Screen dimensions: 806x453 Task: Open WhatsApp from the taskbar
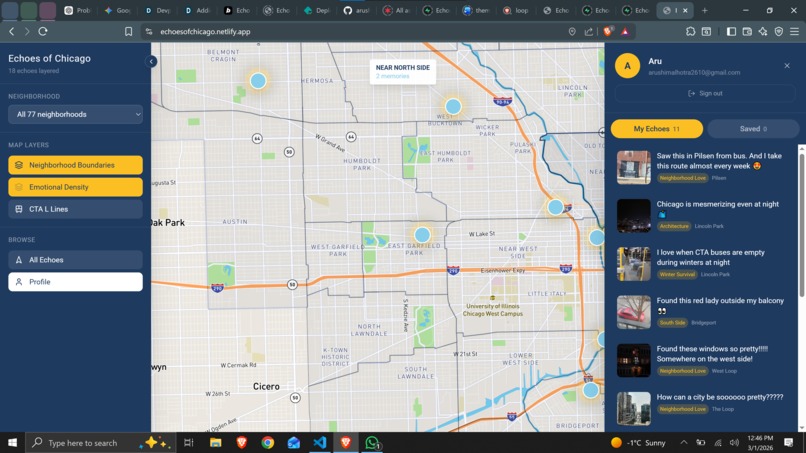pos(372,443)
